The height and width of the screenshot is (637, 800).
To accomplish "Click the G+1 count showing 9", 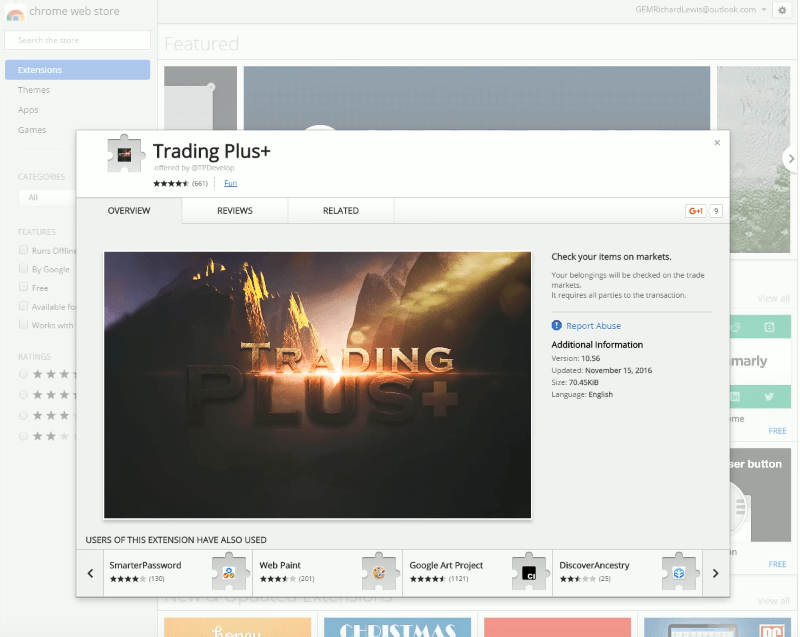I will (x=716, y=211).
